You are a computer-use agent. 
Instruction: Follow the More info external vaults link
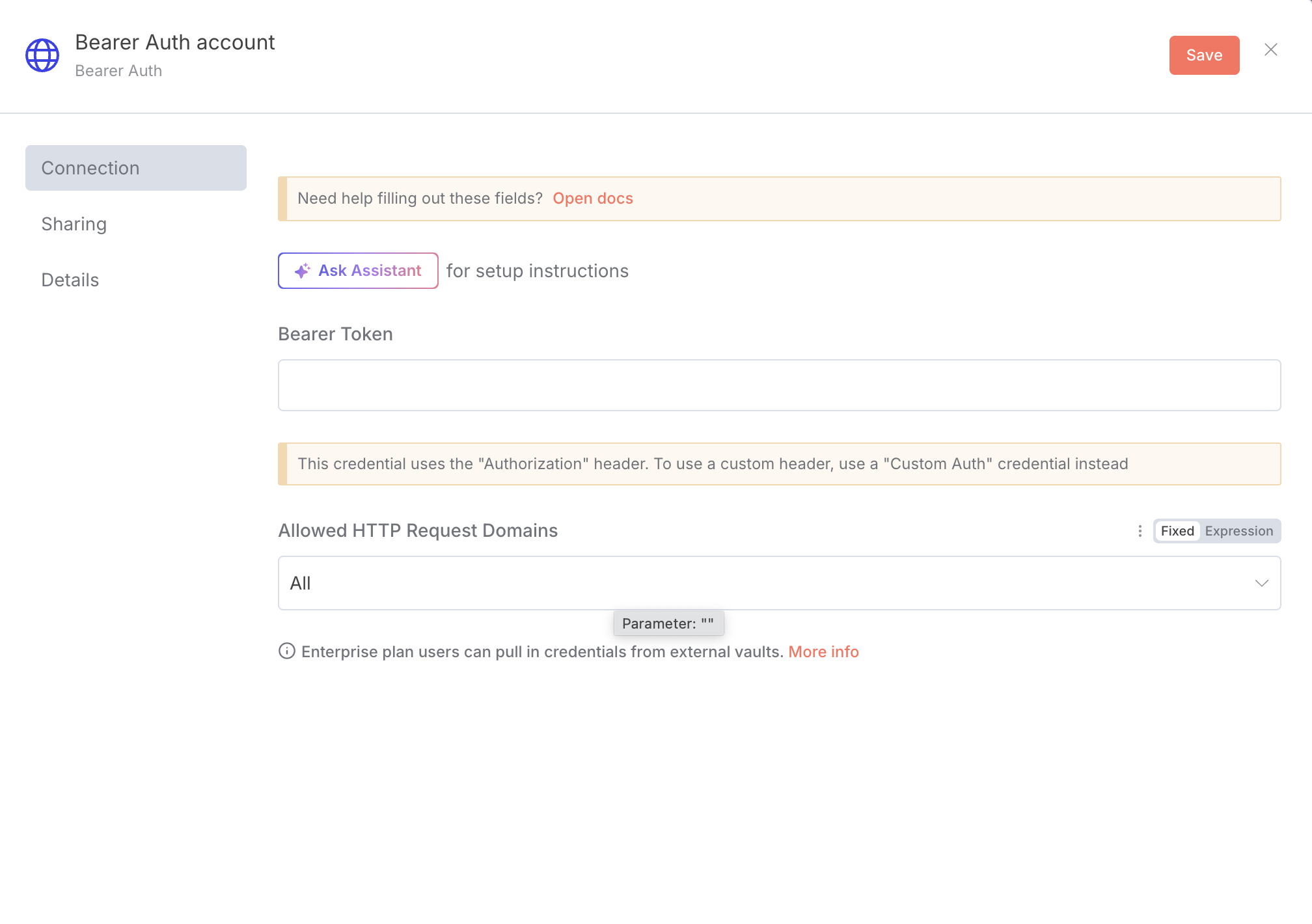[x=823, y=651]
